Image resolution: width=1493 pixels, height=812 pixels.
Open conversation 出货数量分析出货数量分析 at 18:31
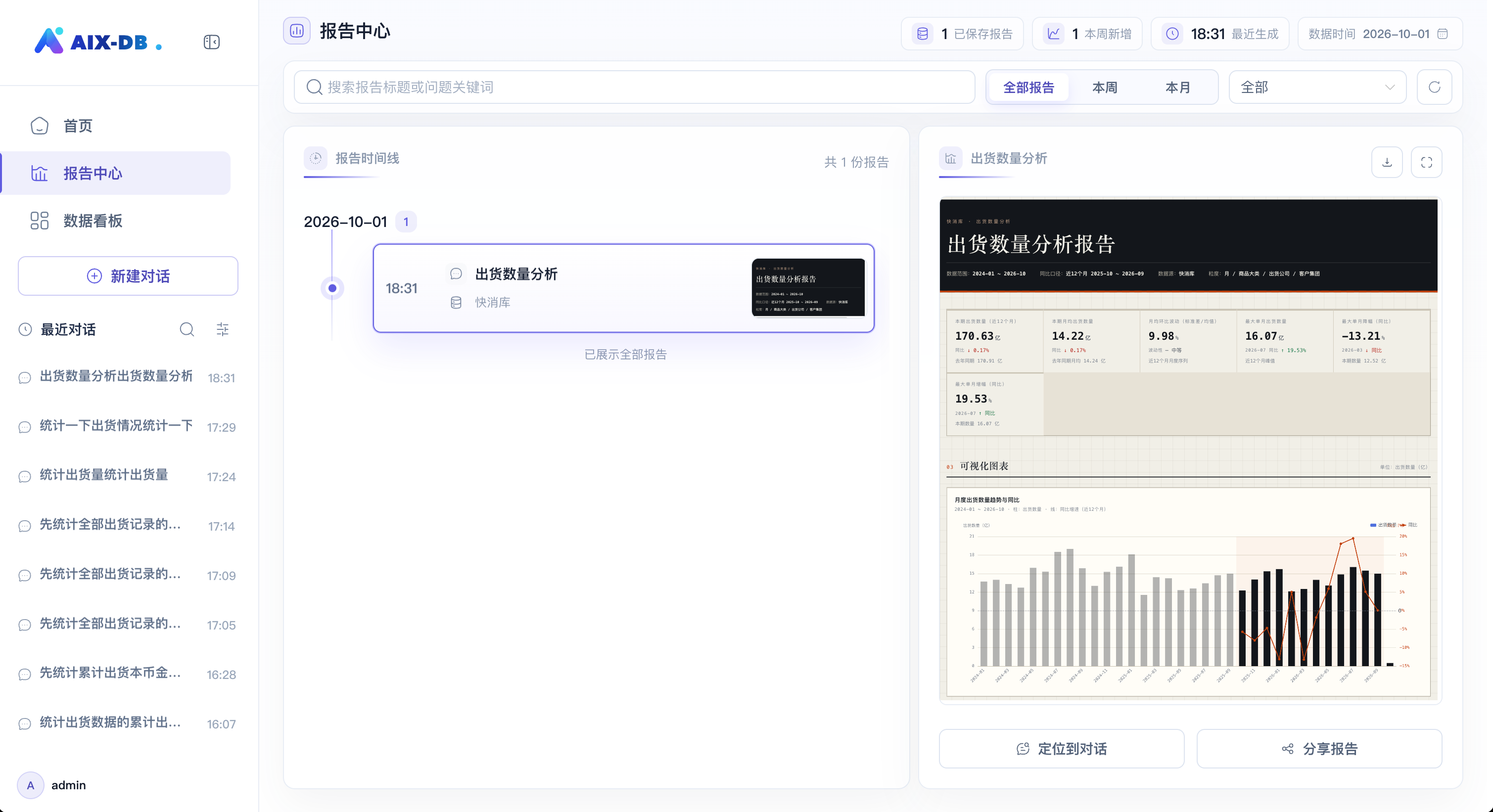tap(128, 378)
